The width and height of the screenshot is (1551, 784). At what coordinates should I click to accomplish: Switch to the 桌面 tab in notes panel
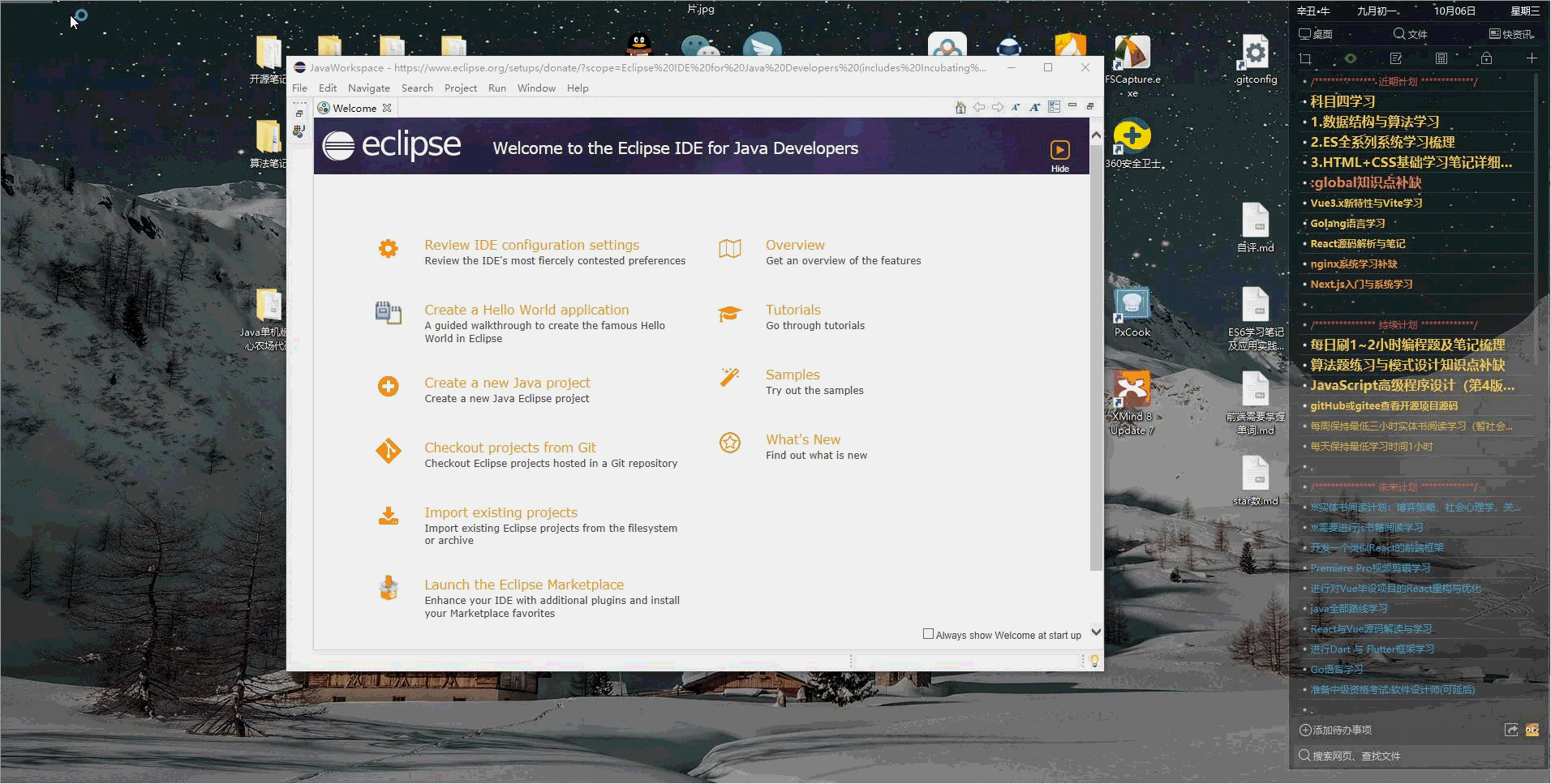pos(1316,34)
